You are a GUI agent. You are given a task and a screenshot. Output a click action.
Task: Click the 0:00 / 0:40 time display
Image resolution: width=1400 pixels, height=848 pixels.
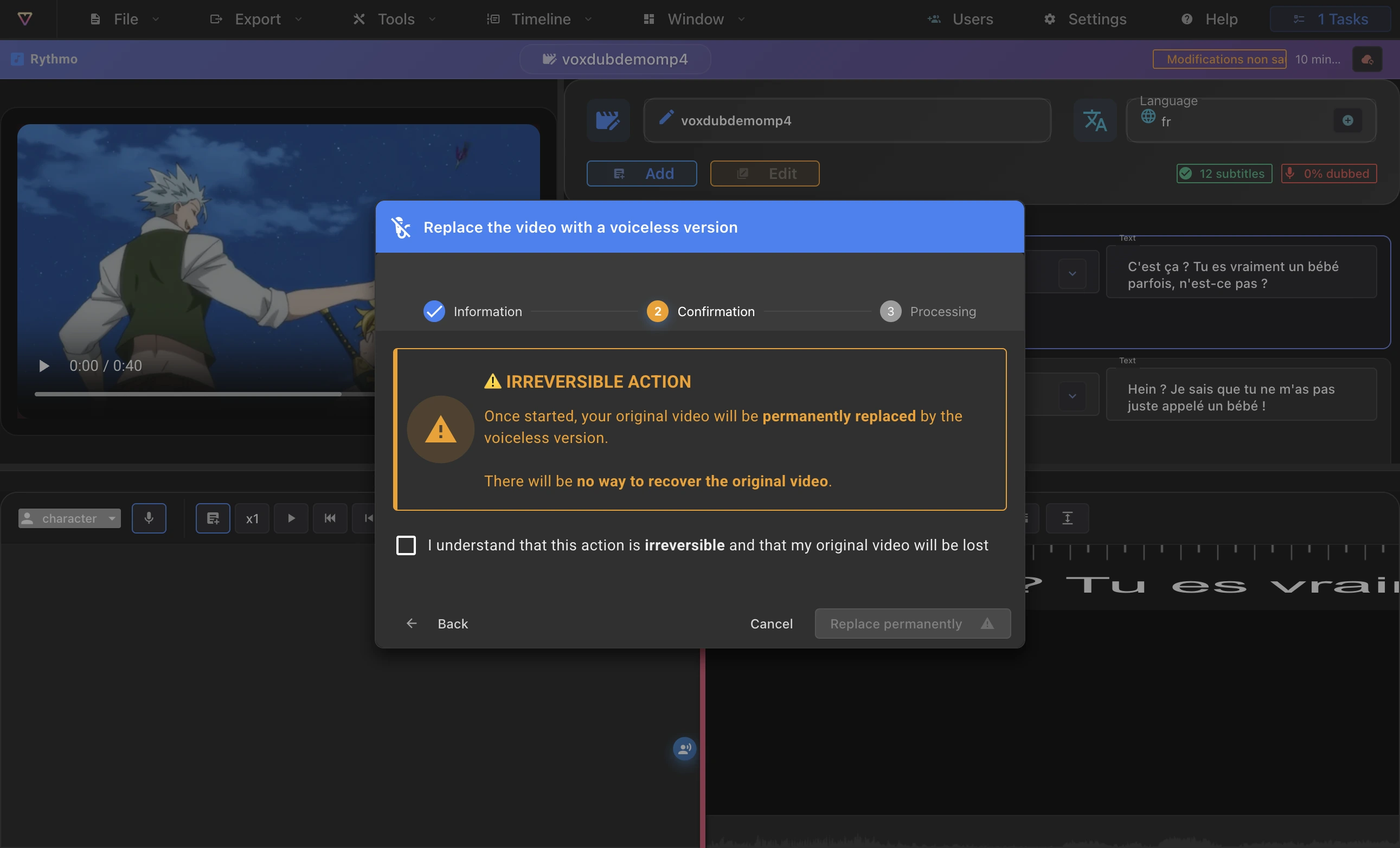(x=106, y=366)
